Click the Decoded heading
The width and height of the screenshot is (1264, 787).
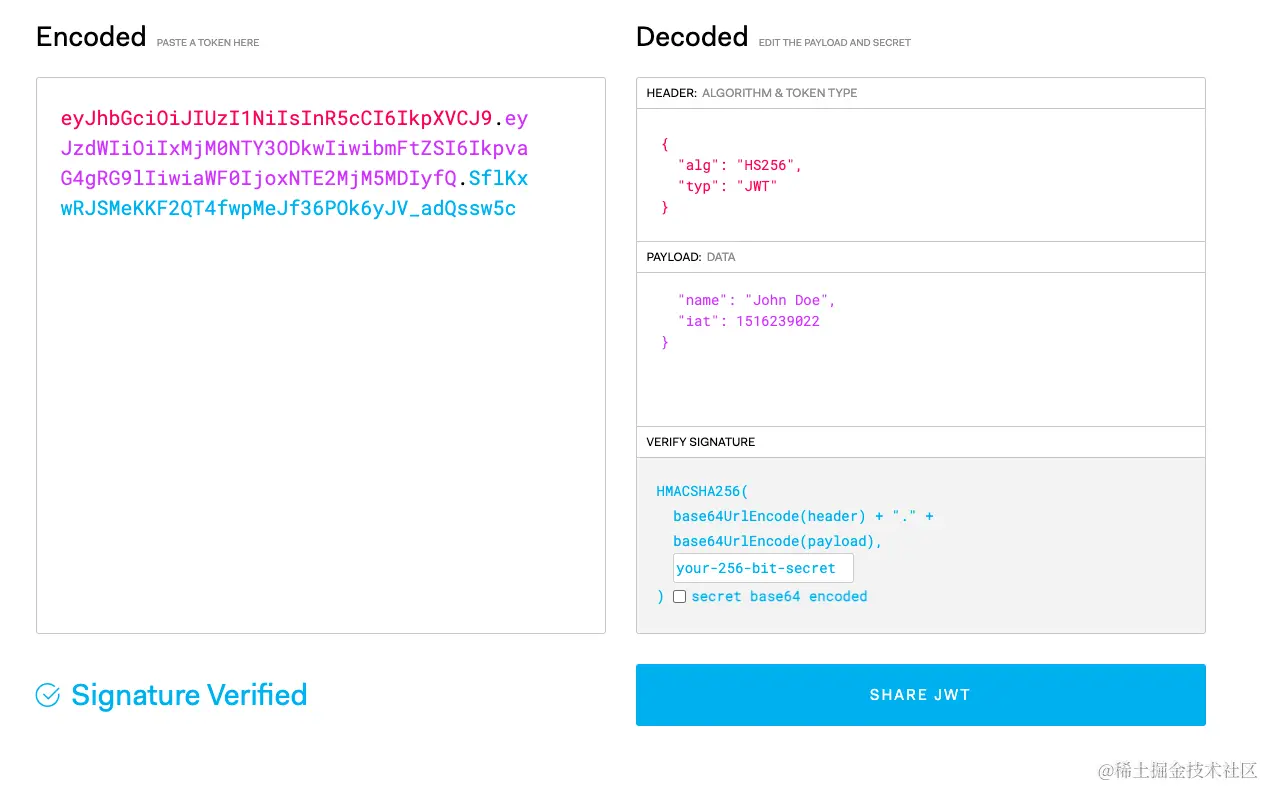692,37
